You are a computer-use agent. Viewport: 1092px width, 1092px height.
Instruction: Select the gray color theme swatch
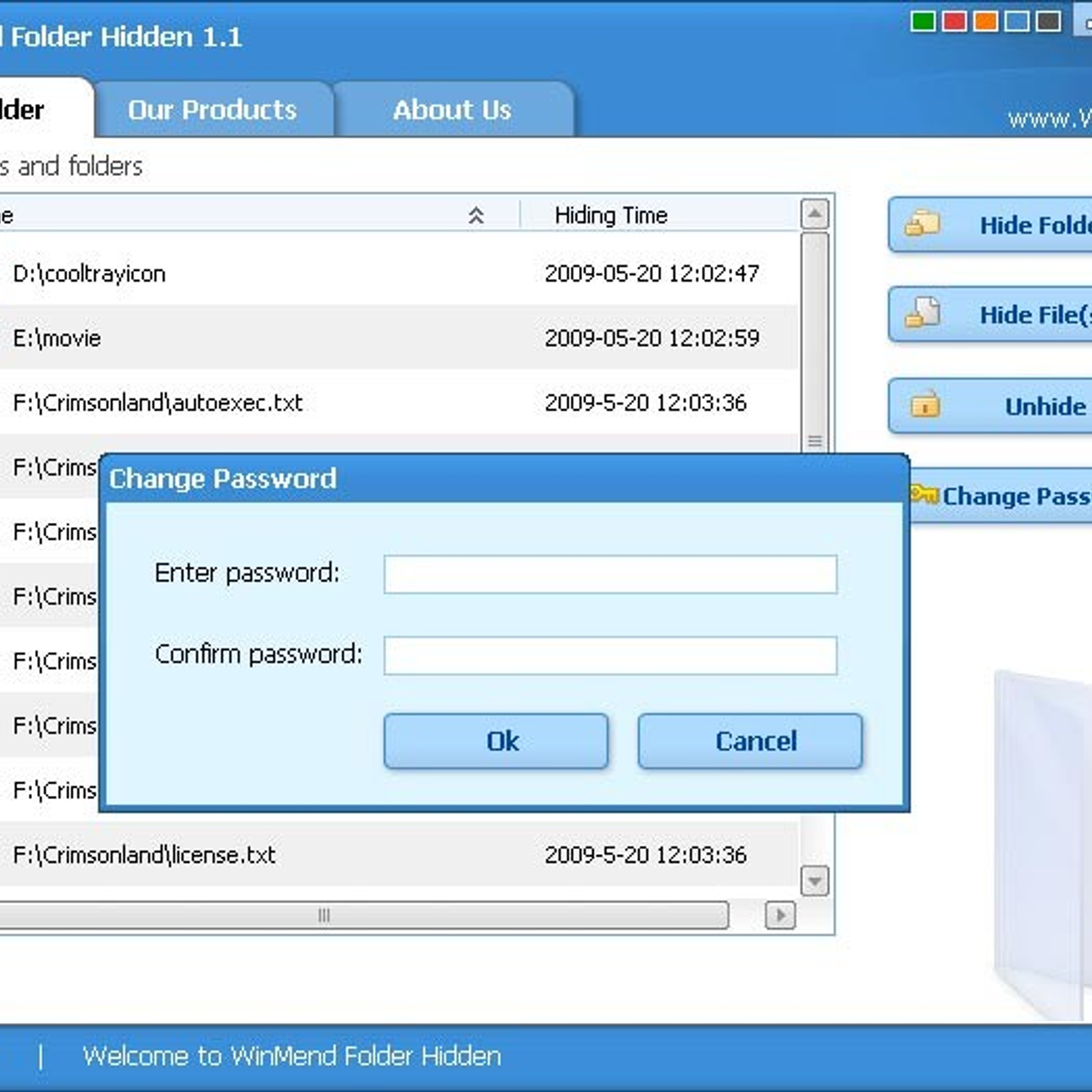[1048, 22]
